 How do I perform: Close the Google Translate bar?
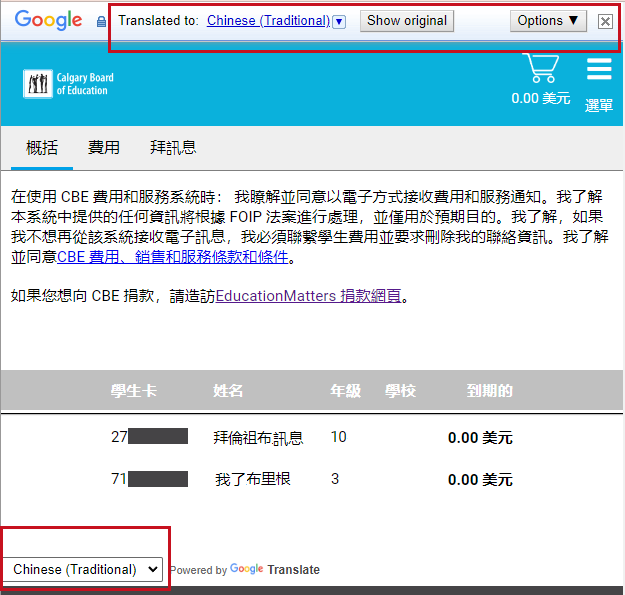(x=605, y=21)
